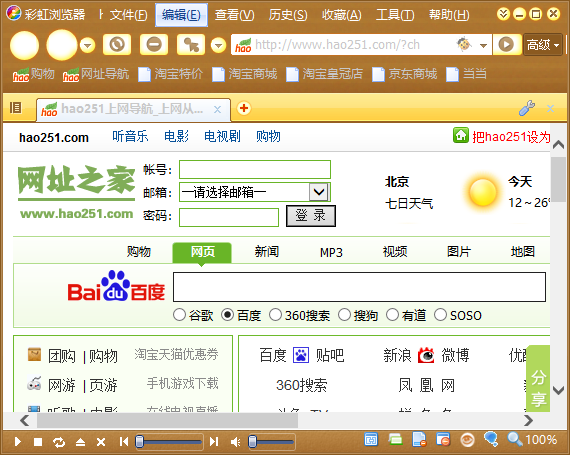The width and height of the screenshot is (570, 455).
Task: Open the sidebar panel icon left of tabs
Action: [x=16, y=108]
